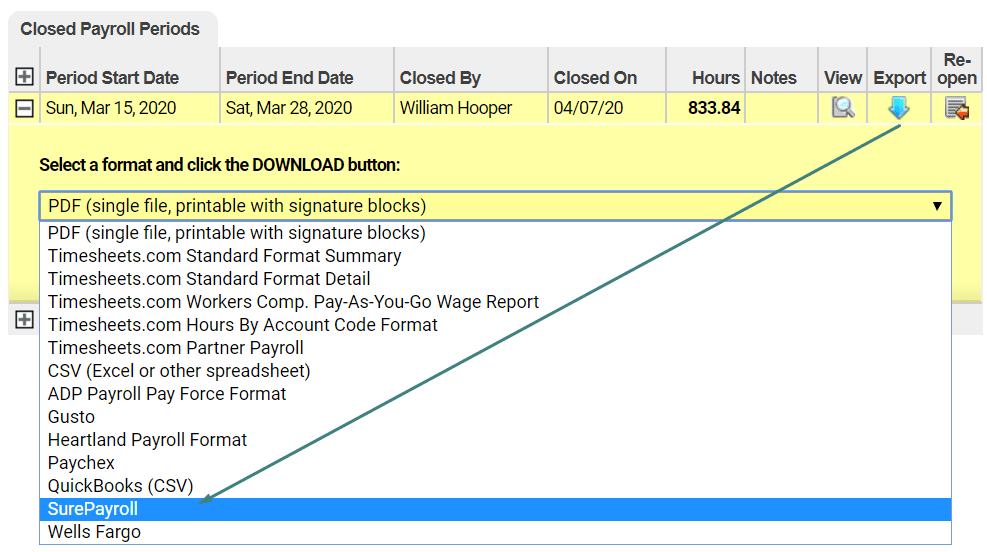Screen dimensions: 987x552
Task: Expand the second payroll period row below
Action: tap(25, 319)
